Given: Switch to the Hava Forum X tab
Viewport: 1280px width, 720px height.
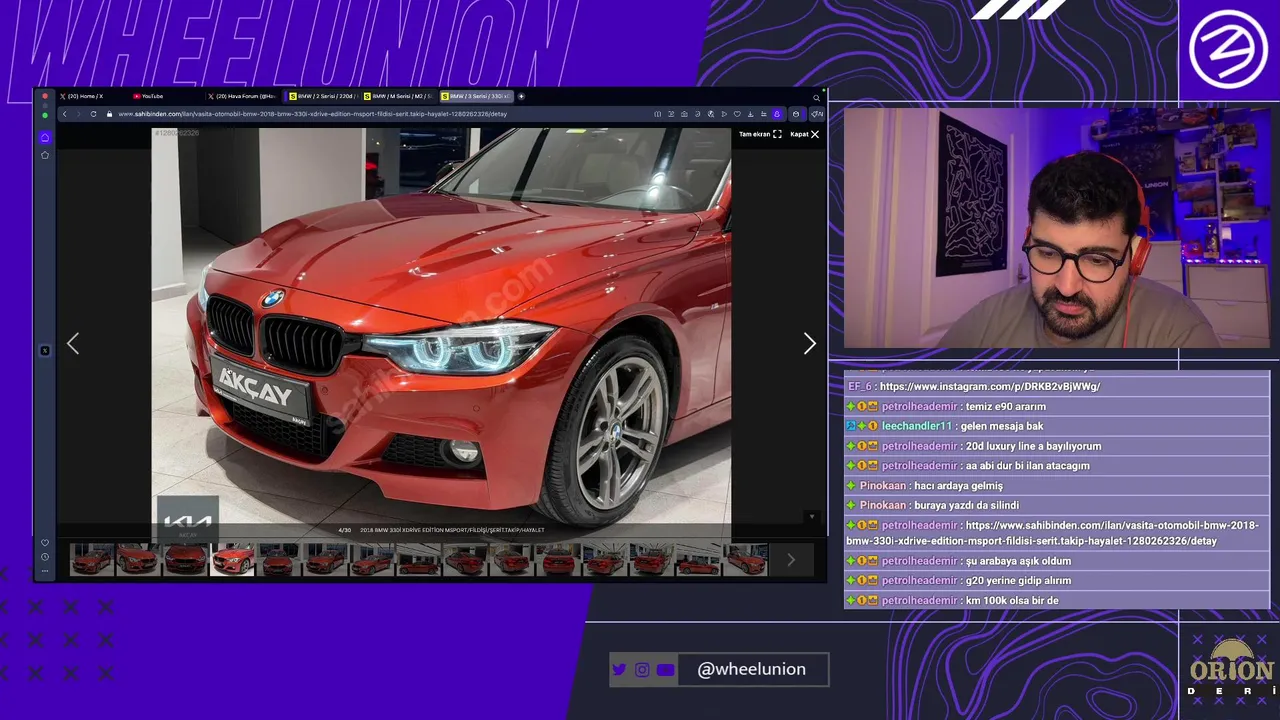Looking at the screenshot, I should (245, 96).
